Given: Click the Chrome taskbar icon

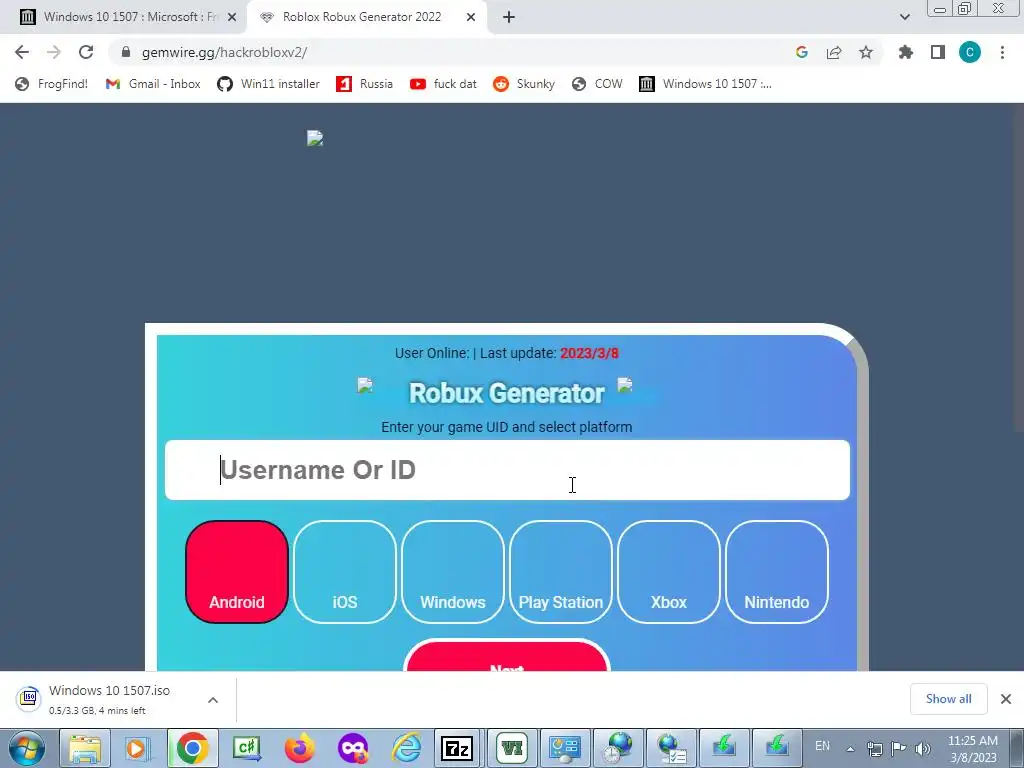Looking at the screenshot, I should click(192, 748).
